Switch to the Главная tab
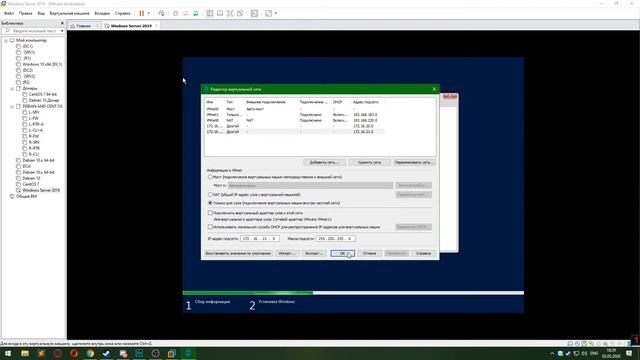 84,26
